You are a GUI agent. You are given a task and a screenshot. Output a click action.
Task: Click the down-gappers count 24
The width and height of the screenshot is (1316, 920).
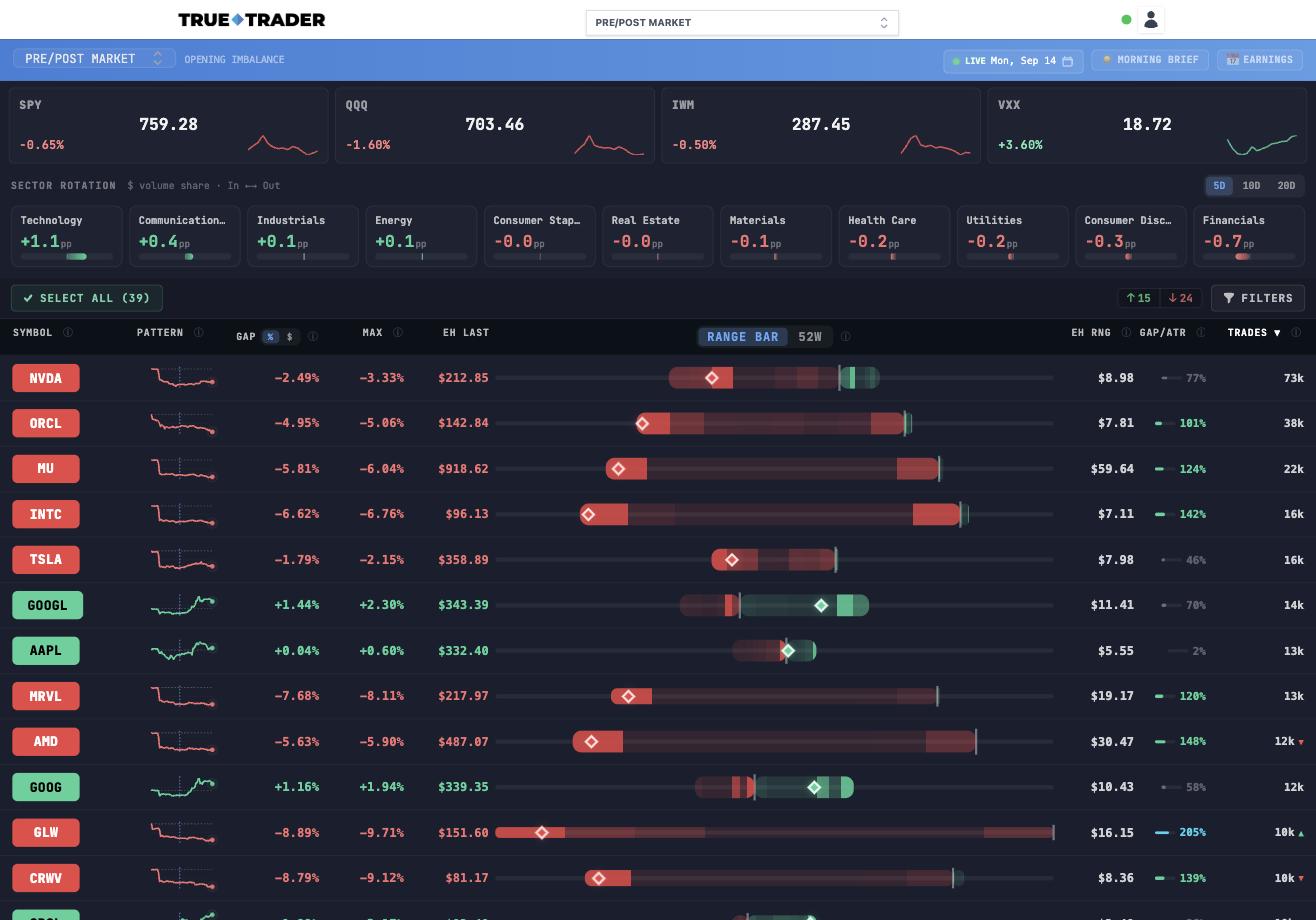coord(1180,298)
